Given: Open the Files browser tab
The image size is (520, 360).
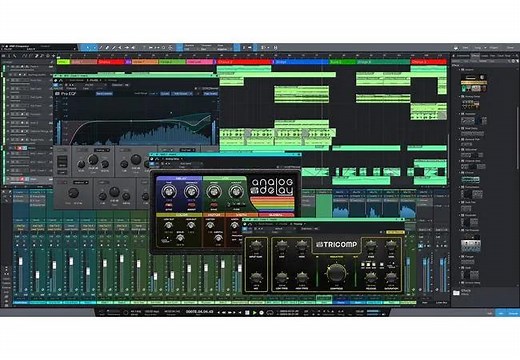Looking at the screenshot, I should pos(493,56).
